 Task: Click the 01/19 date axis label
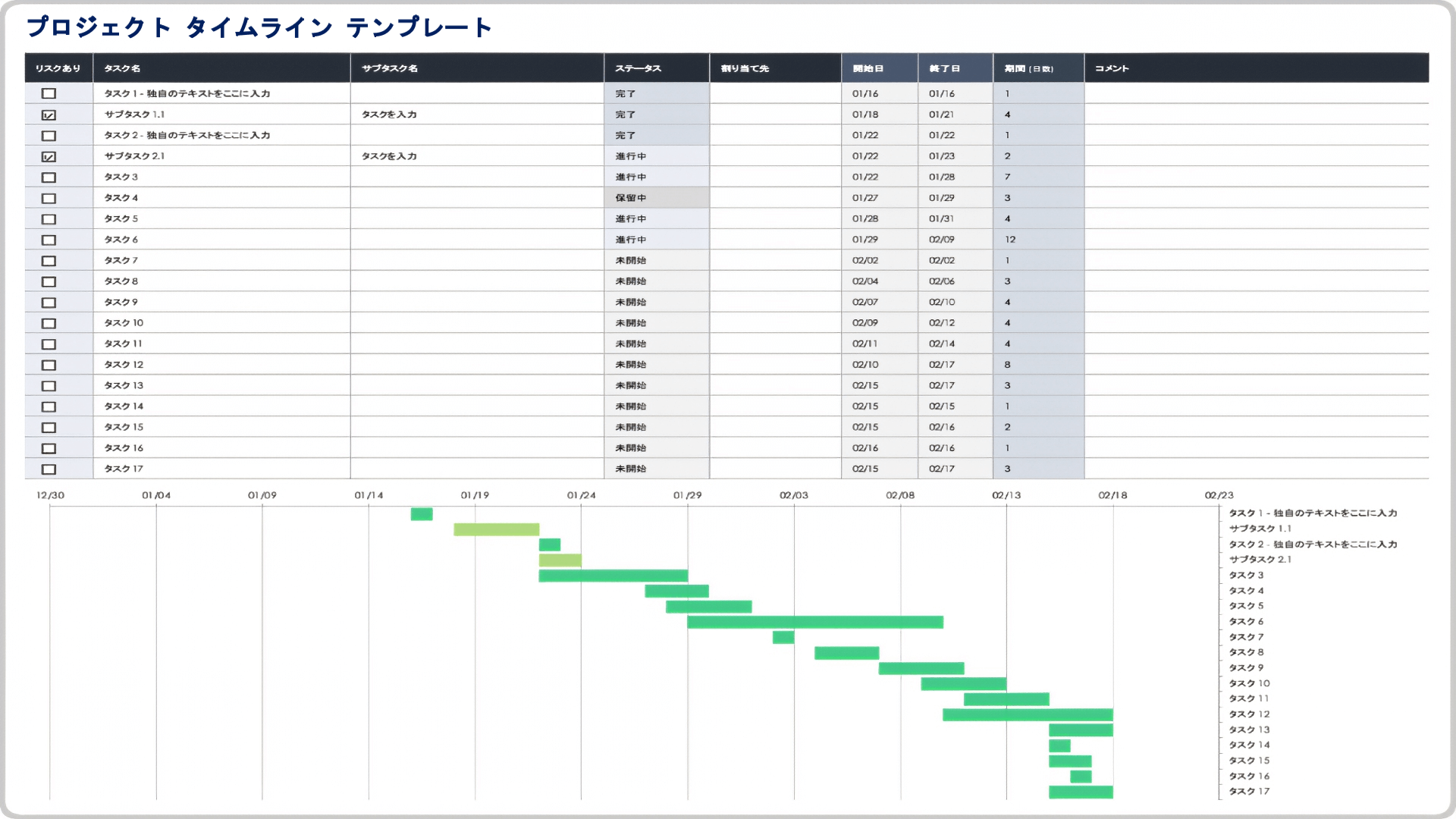475,495
